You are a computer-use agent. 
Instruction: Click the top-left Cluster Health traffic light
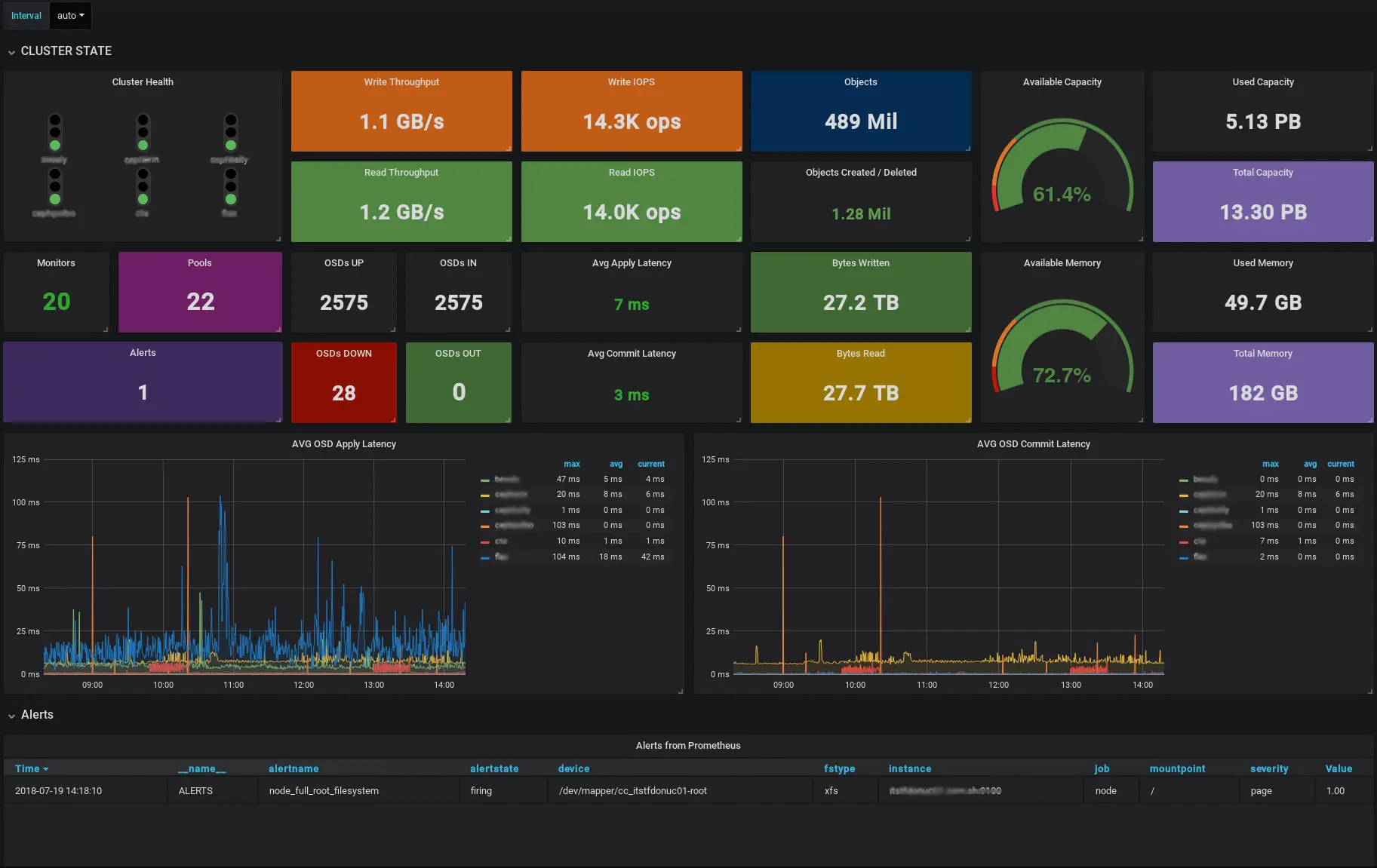coord(55,133)
